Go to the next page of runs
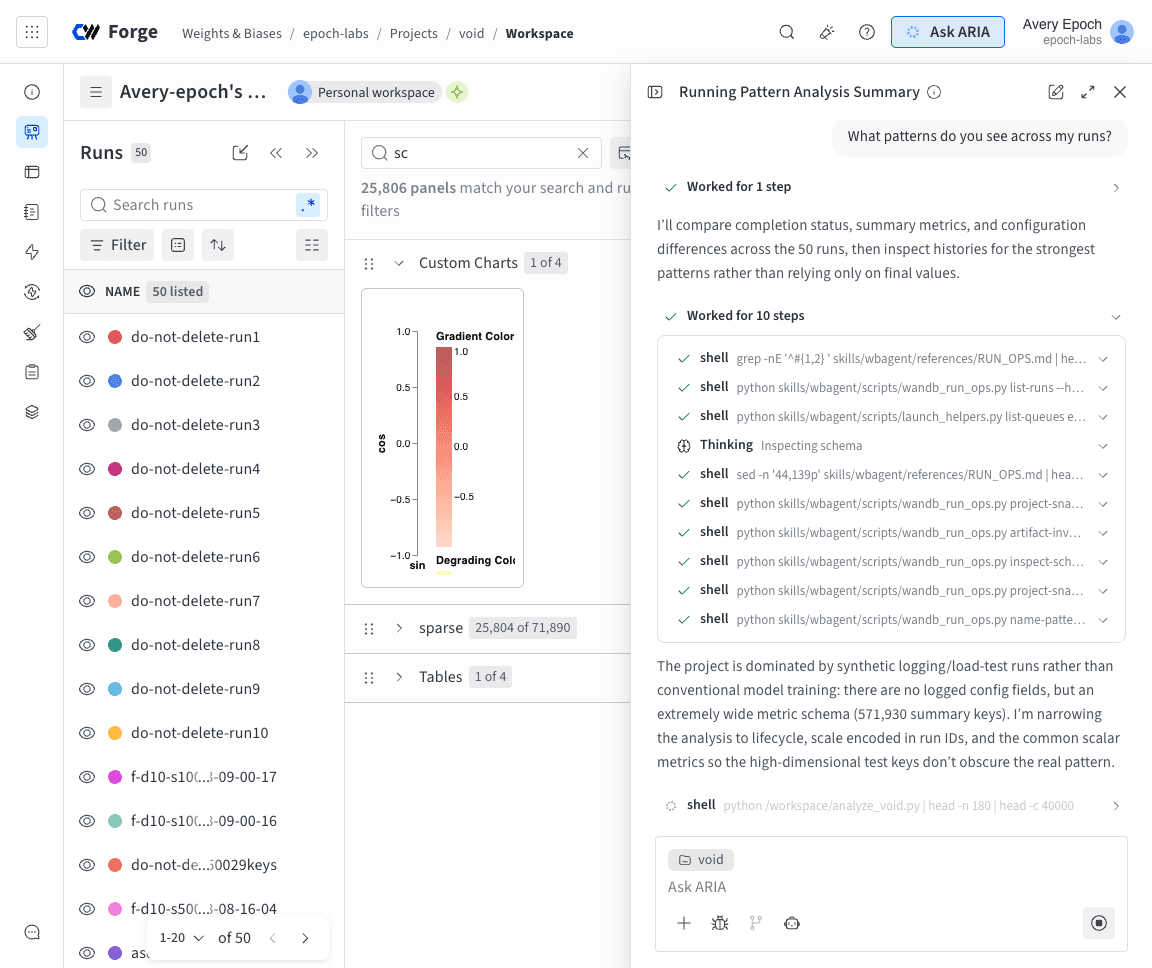 point(306,938)
